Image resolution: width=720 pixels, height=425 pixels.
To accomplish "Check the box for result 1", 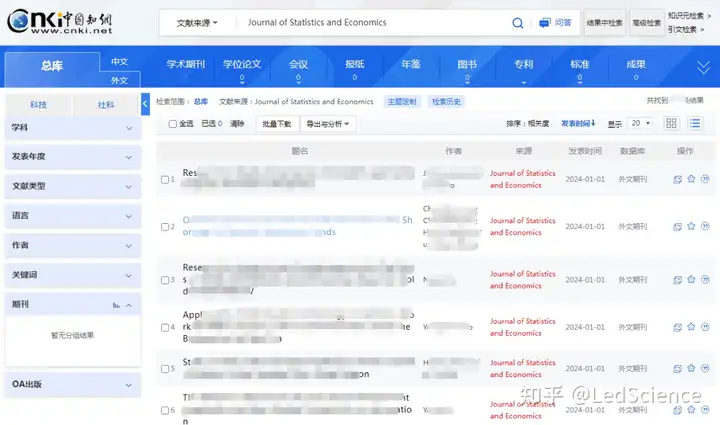I will pos(165,179).
